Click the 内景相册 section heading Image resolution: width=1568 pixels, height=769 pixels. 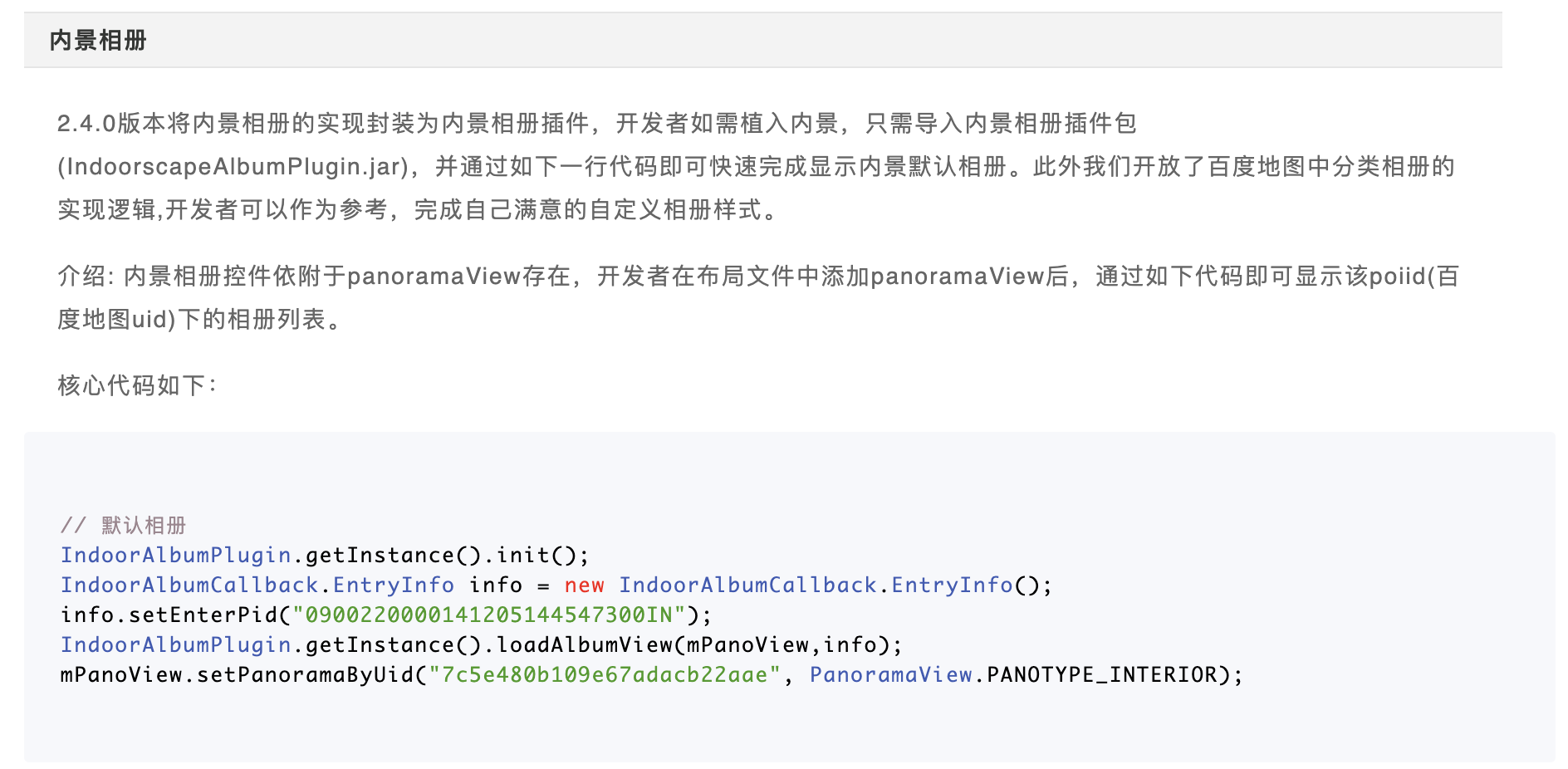[98, 40]
